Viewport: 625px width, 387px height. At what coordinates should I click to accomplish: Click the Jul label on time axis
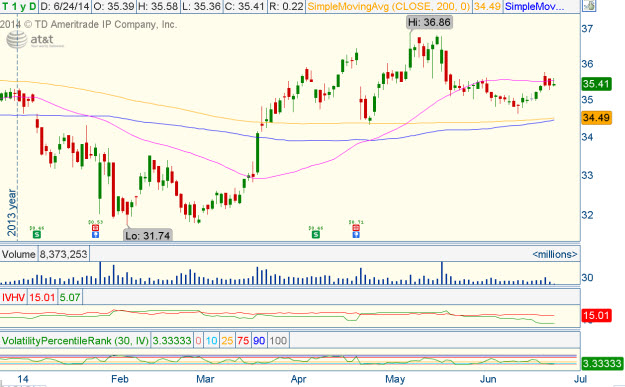click(x=581, y=379)
